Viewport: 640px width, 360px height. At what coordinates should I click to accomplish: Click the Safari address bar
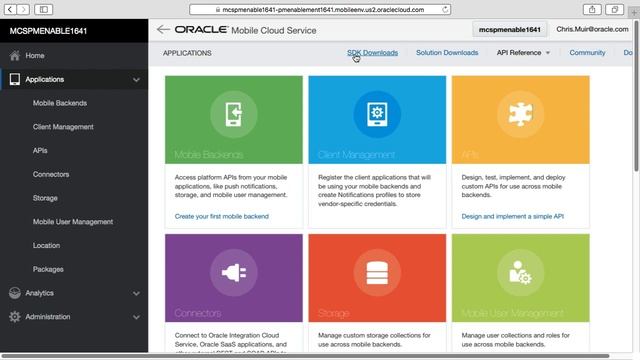(x=320, y=9)
